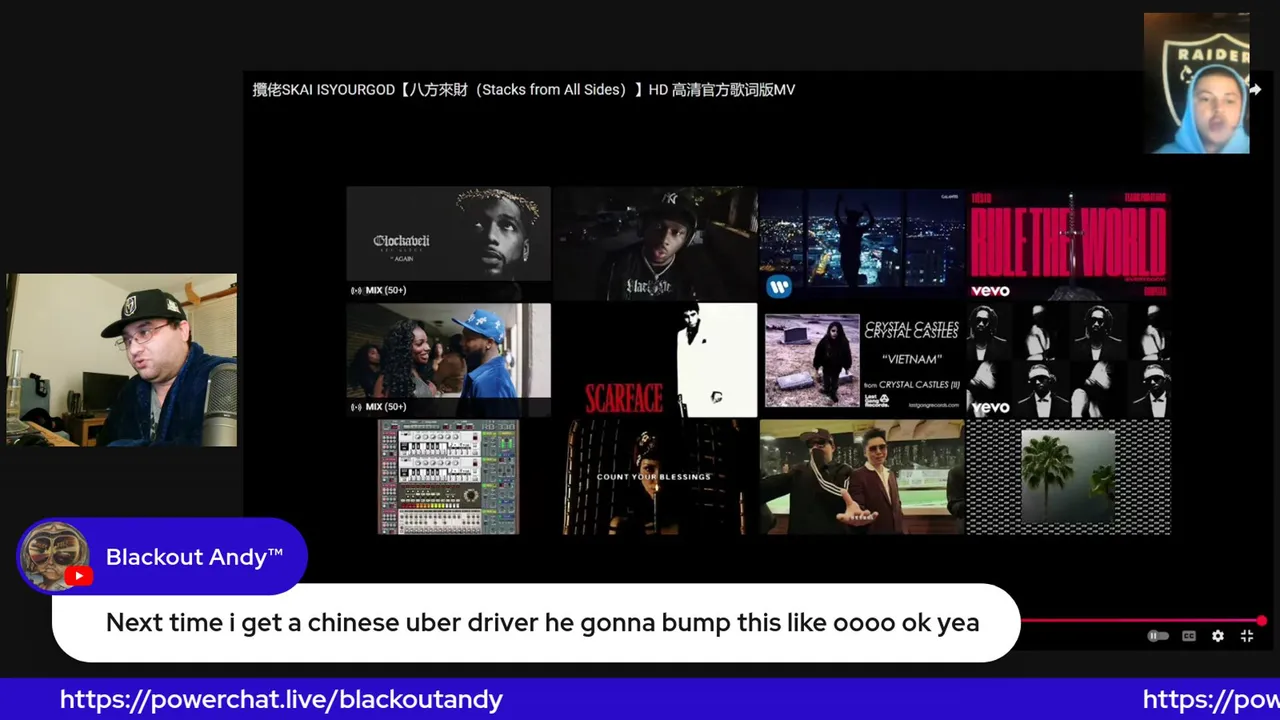Screen dimensions: 1280x720
Task: Open the Rule The World vevo video
Action: (x=1068, y=244)
